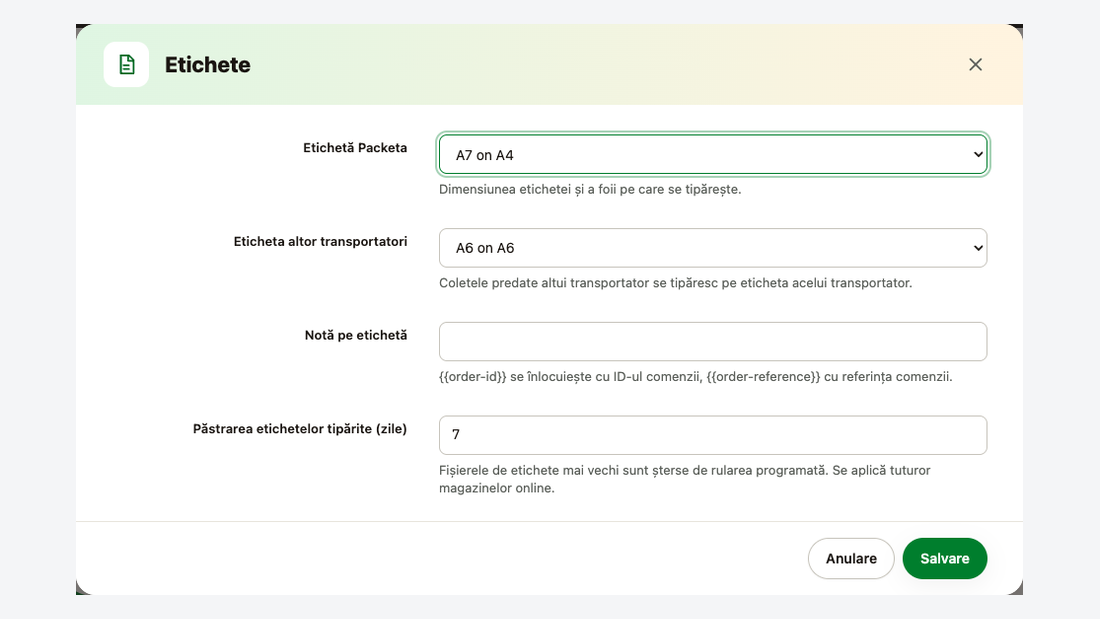This screenshot has height=619, width=1100.
Task: Click the Eticheta altor transportatori label
Action: point(321,241)
